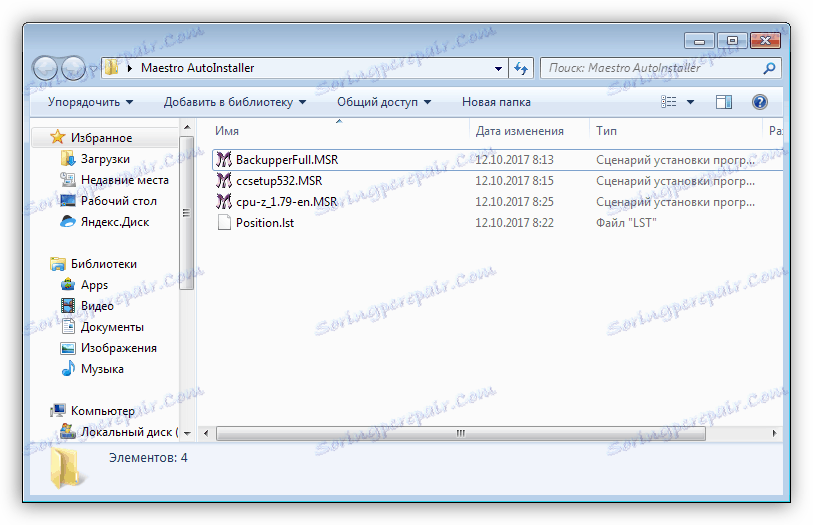
Task: Click breadcrumb arrow before Maestro AutoInstaller
Action: 130,68
